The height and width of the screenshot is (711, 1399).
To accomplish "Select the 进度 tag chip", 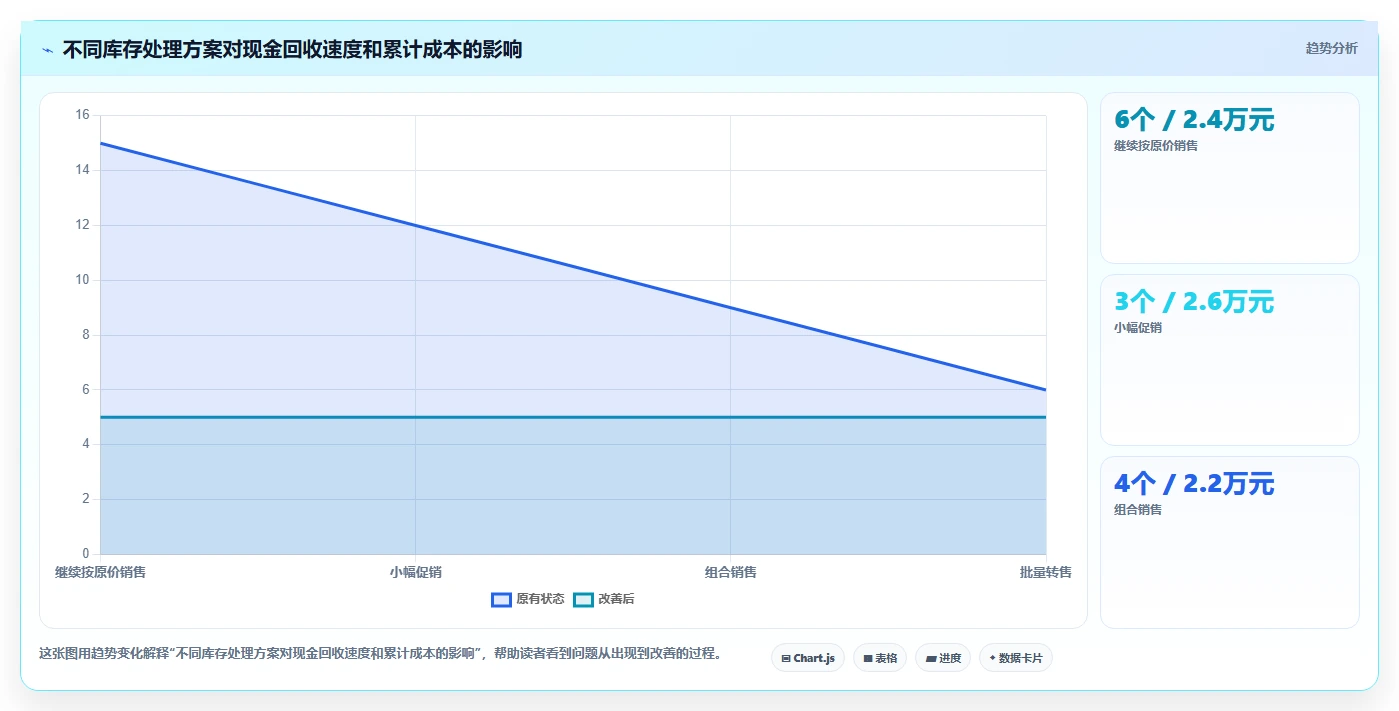I will (943, 658).
